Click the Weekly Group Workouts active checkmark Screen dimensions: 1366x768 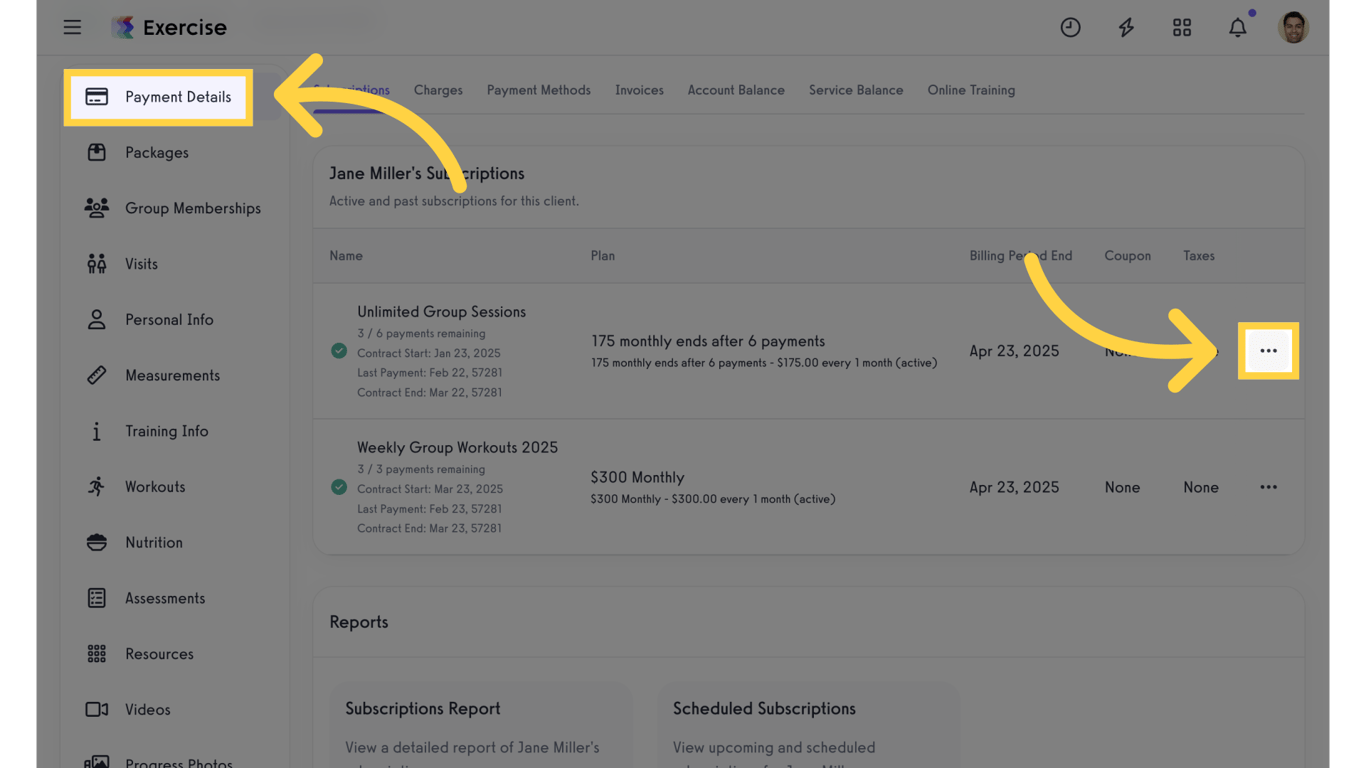tap(339, 487)
